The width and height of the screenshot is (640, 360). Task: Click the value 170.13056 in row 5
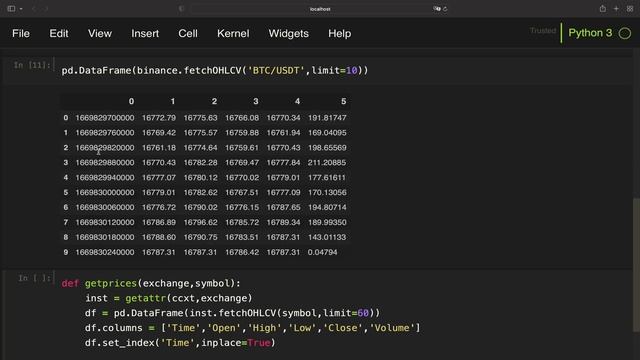pyautogui.click(x=327, y=192)
